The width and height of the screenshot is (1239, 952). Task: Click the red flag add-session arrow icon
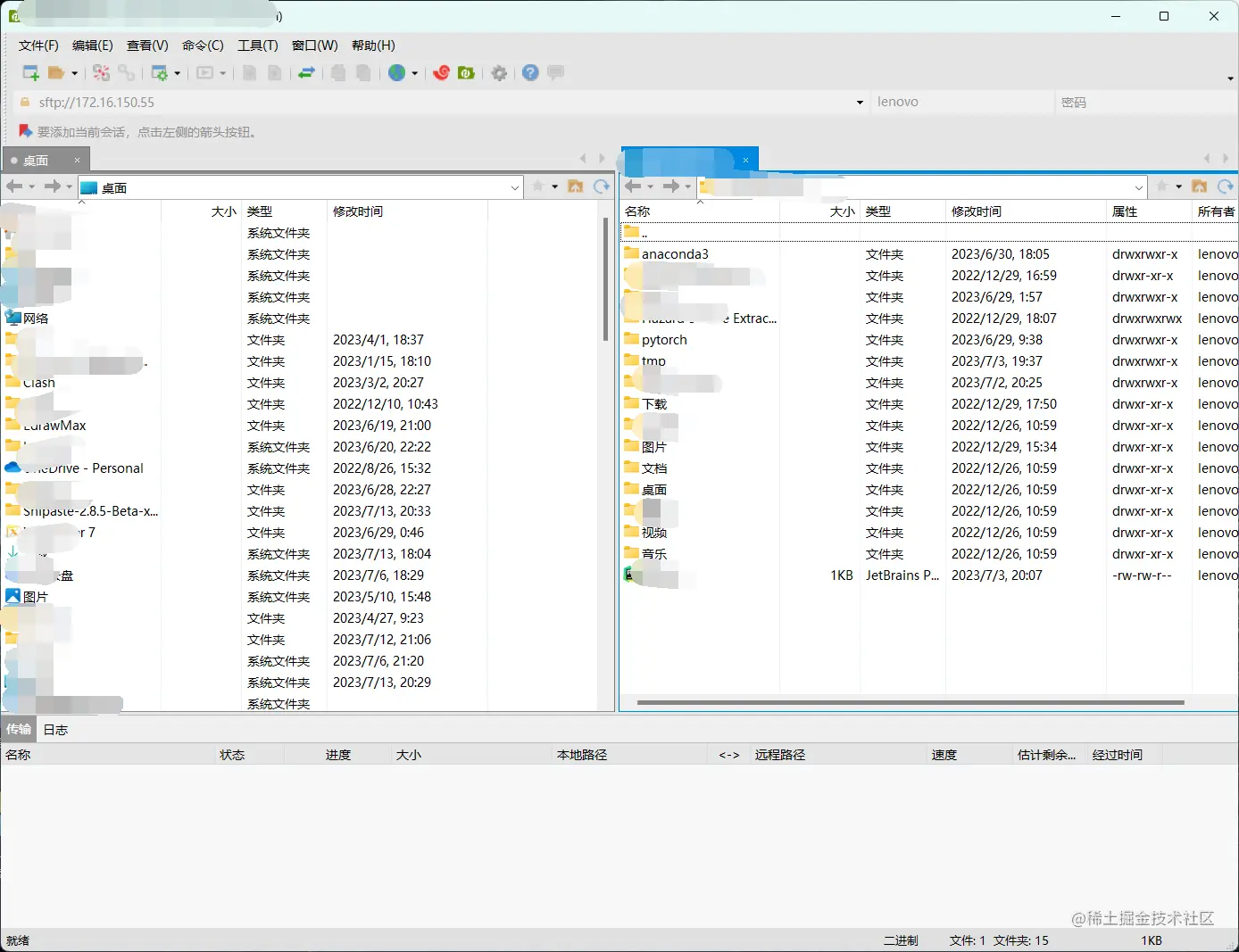coord(25,132)
